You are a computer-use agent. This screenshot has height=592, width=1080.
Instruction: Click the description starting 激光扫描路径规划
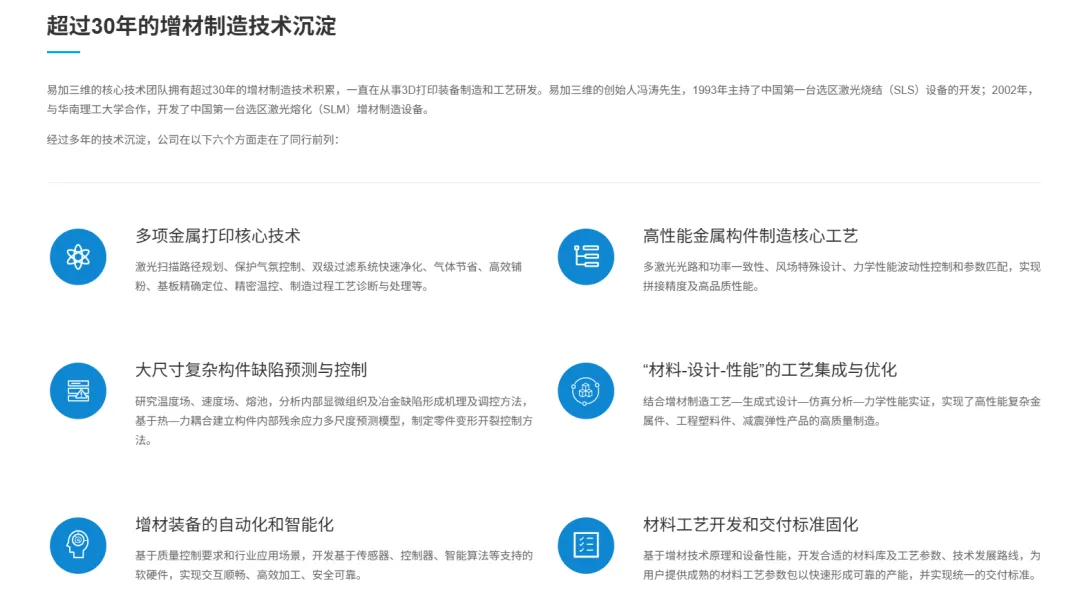tap(329, 276)
